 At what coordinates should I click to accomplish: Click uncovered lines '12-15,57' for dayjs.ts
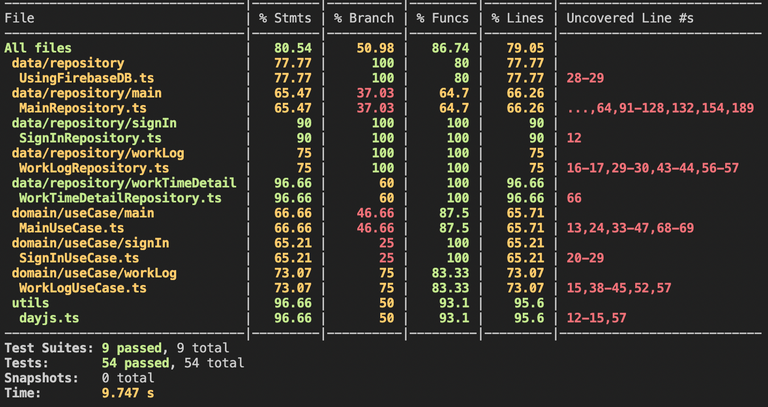point(596,318)
